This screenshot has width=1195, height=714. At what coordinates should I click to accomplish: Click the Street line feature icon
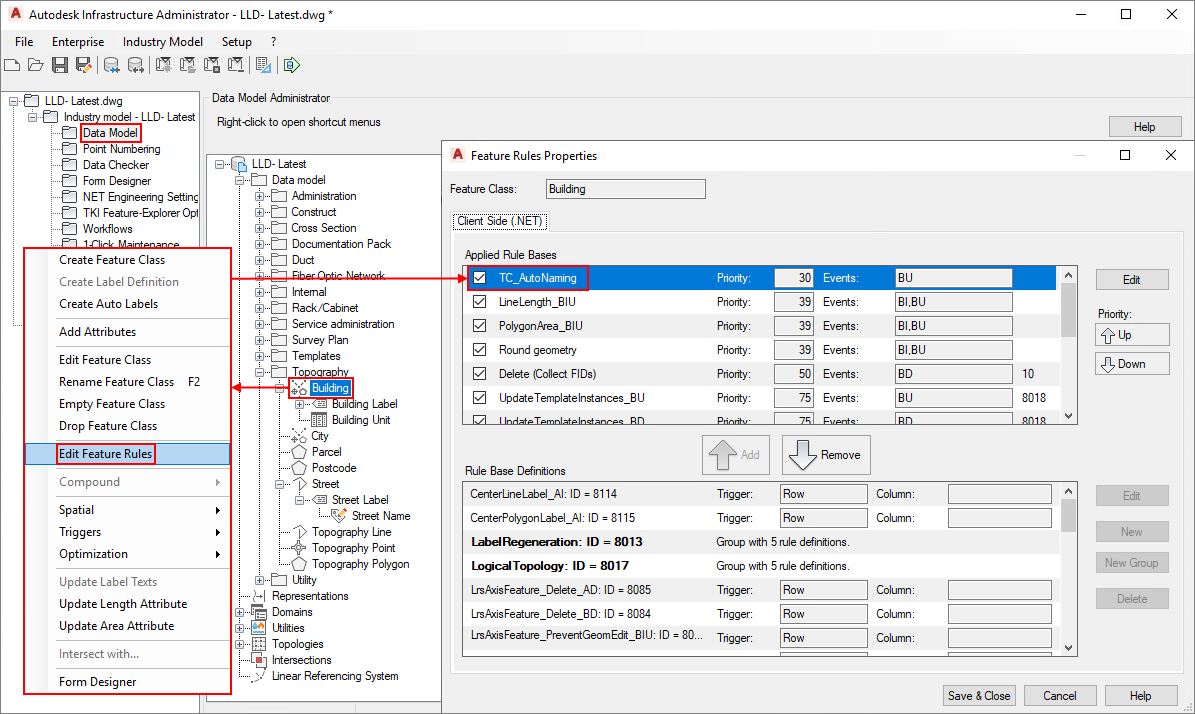click(x=300, y=485)
